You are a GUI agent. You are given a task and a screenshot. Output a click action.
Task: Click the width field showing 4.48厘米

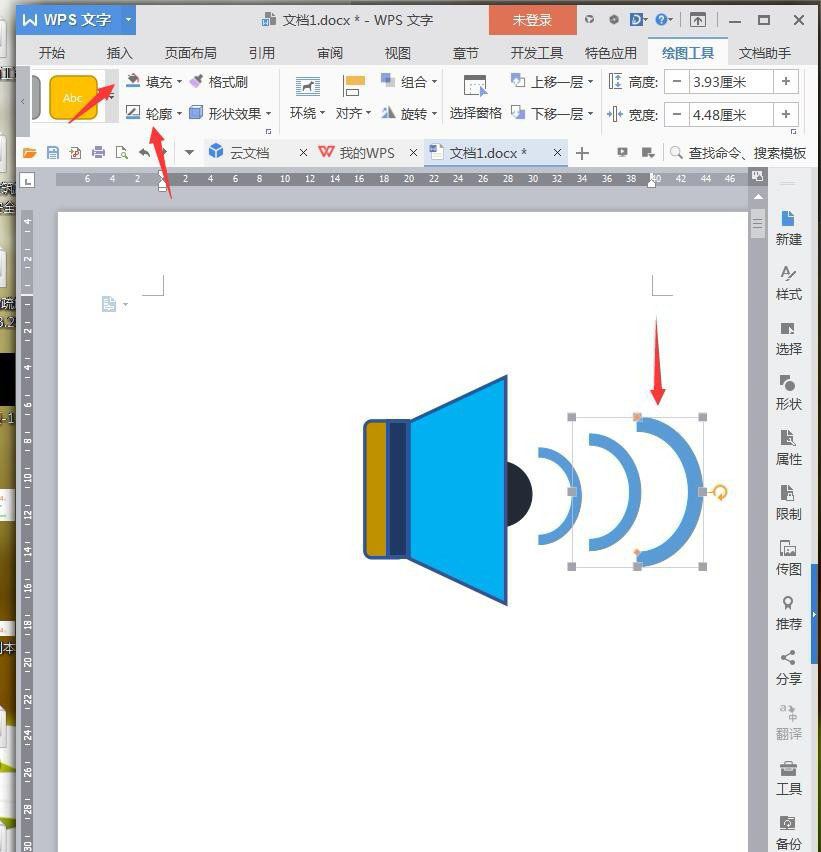(x=731, y=115)
